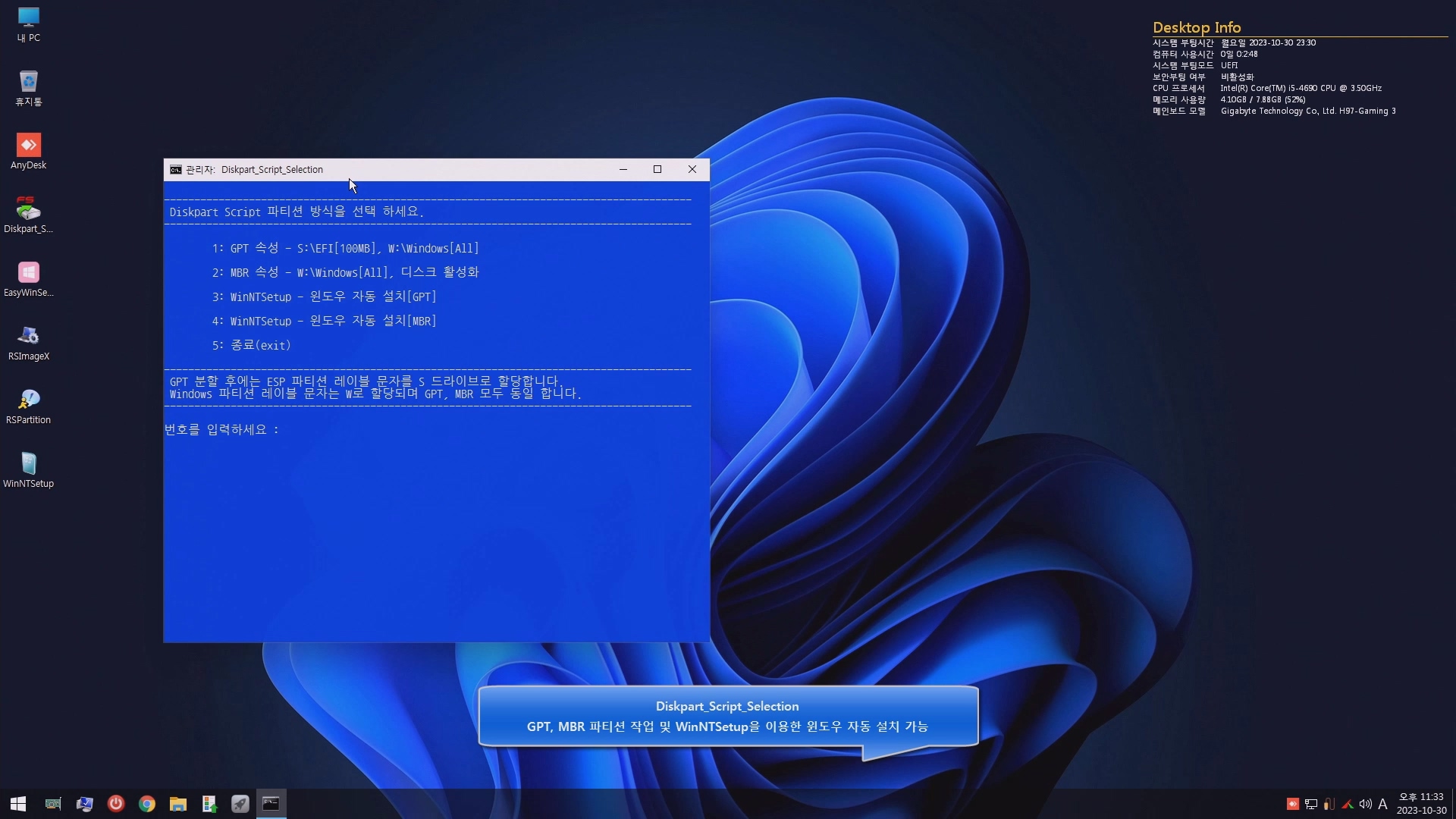Click the '시스템 부팅모드 UEFI' row
Image resolution: width=1456 pixels, height=819 pixels.
point(1195,66)
